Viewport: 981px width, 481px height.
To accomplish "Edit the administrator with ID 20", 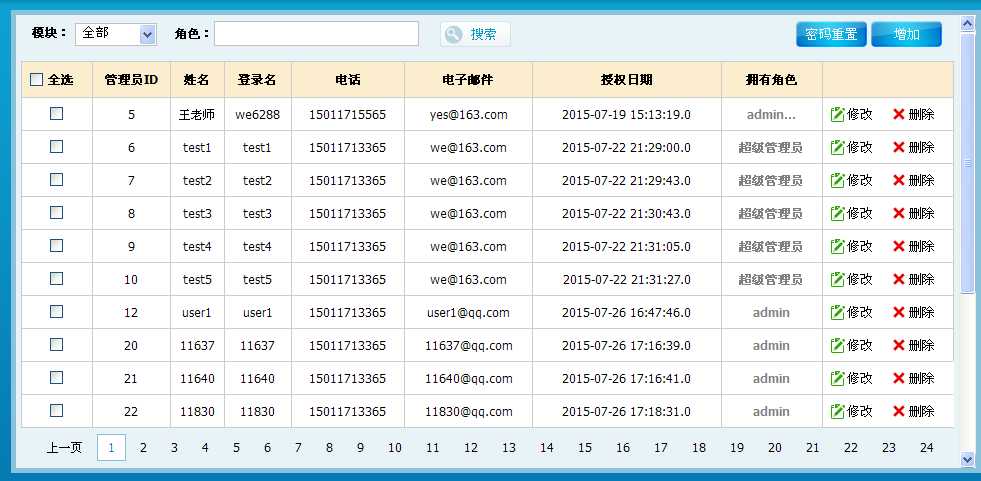I will click(x=837, y=345).
